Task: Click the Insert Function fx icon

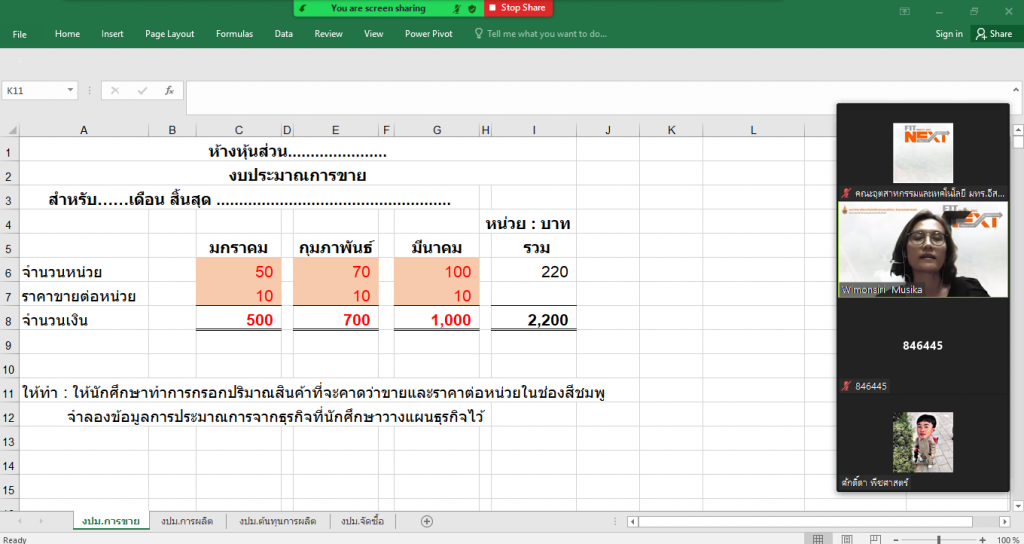Action: click(169, 90)
